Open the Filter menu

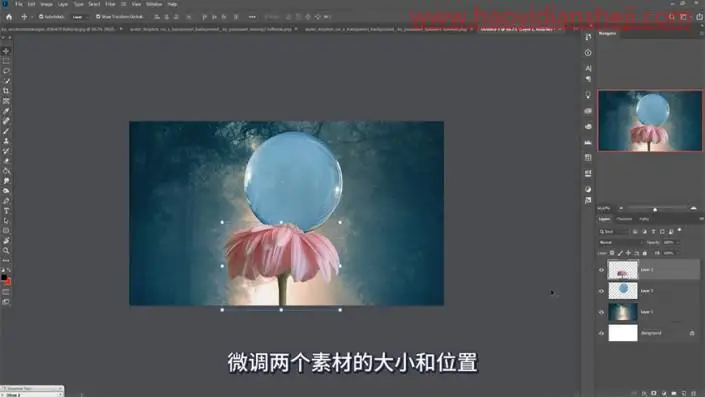pyautogui.click(x=110, y=4)
